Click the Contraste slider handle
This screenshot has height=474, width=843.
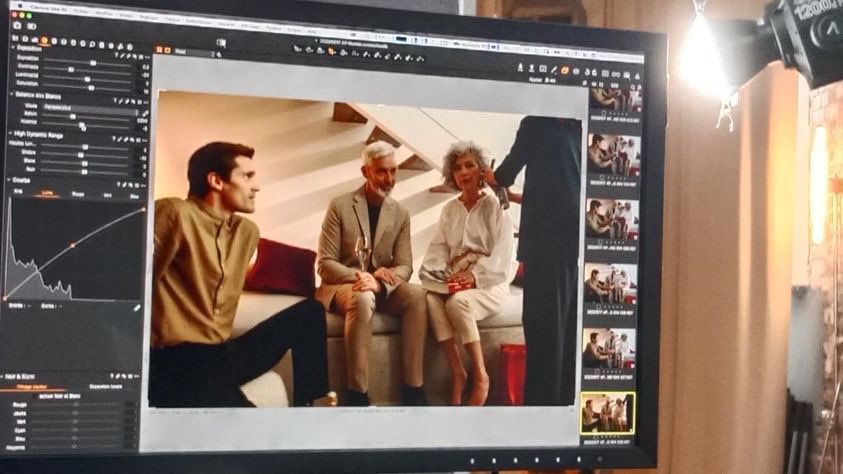pos(71,70)
